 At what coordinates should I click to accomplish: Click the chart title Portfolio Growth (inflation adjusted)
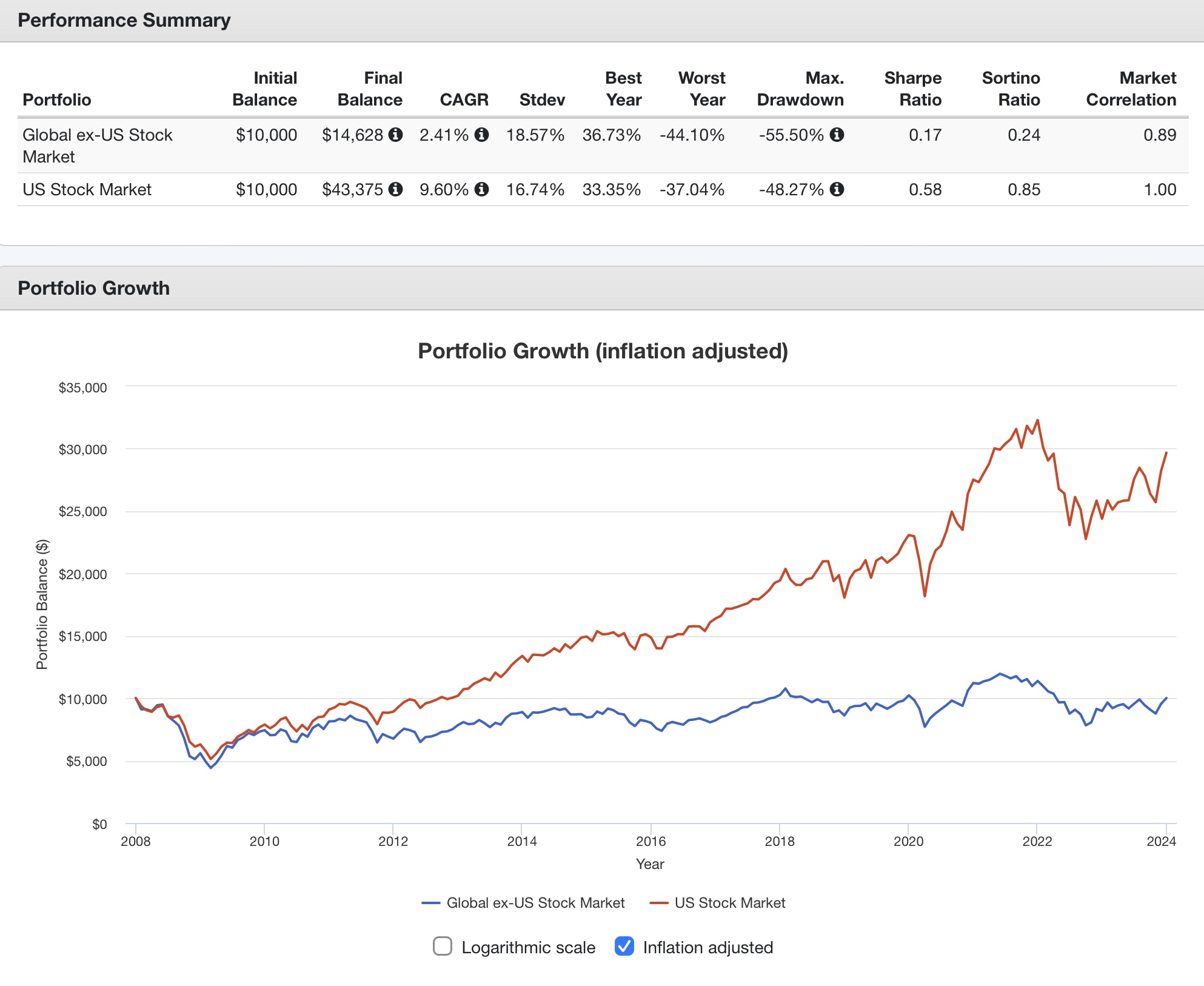coord(603,351)
